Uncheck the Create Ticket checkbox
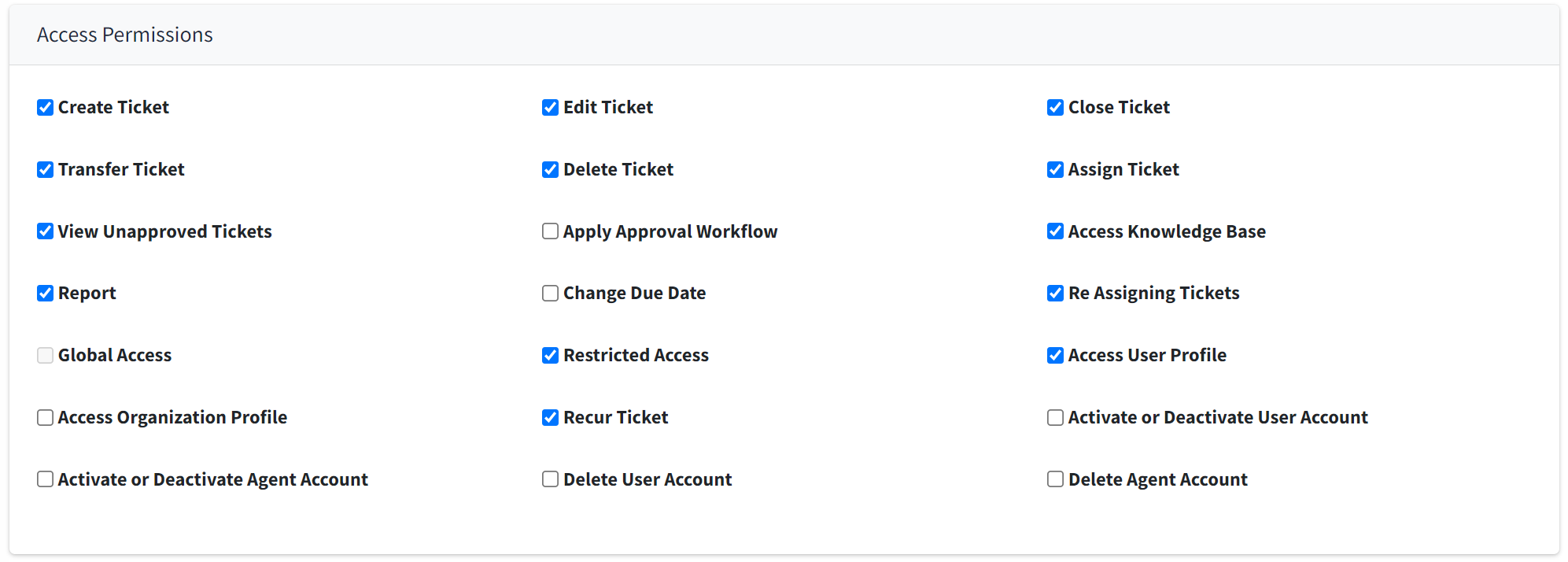This screenshot has height=562, width=1568. click(x=46, y=108)
